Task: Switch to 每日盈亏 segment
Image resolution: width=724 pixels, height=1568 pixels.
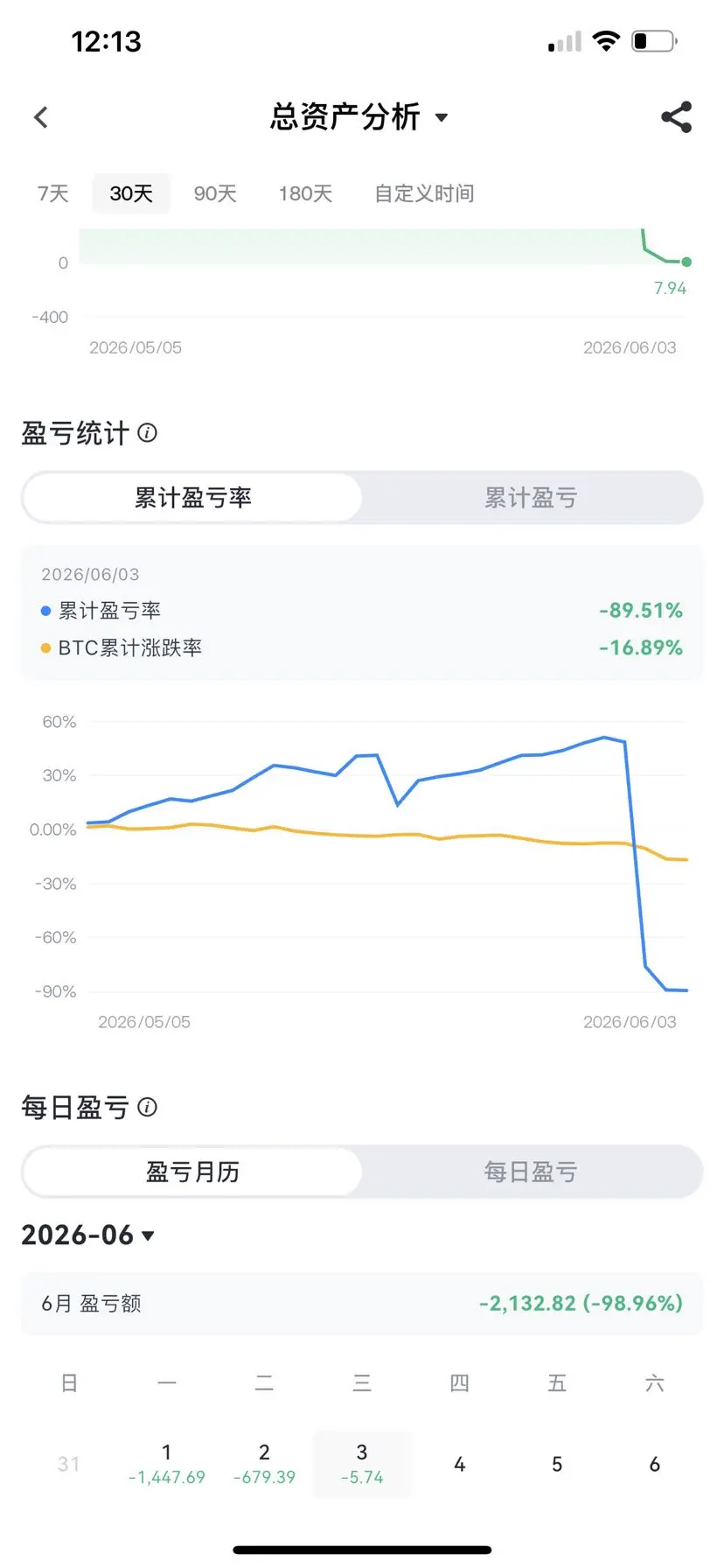Action: click(531, 1172)
